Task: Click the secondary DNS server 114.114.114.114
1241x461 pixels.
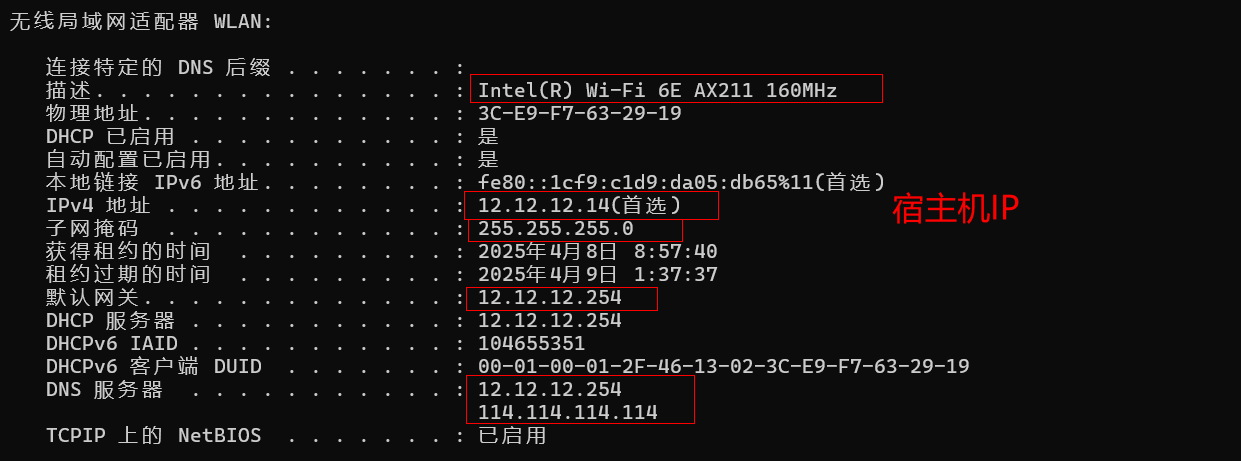Action: pyautogui.click(x=567, y=412)
